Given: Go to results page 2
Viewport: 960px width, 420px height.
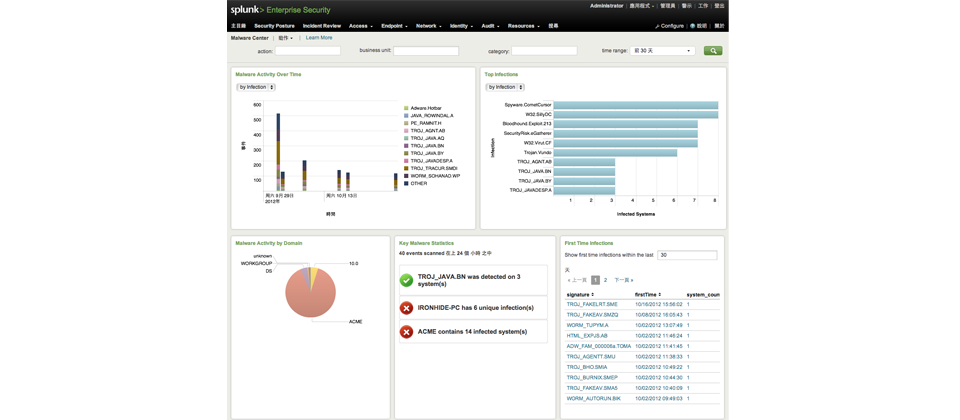Looking at the screenshot, I should 606,280.
